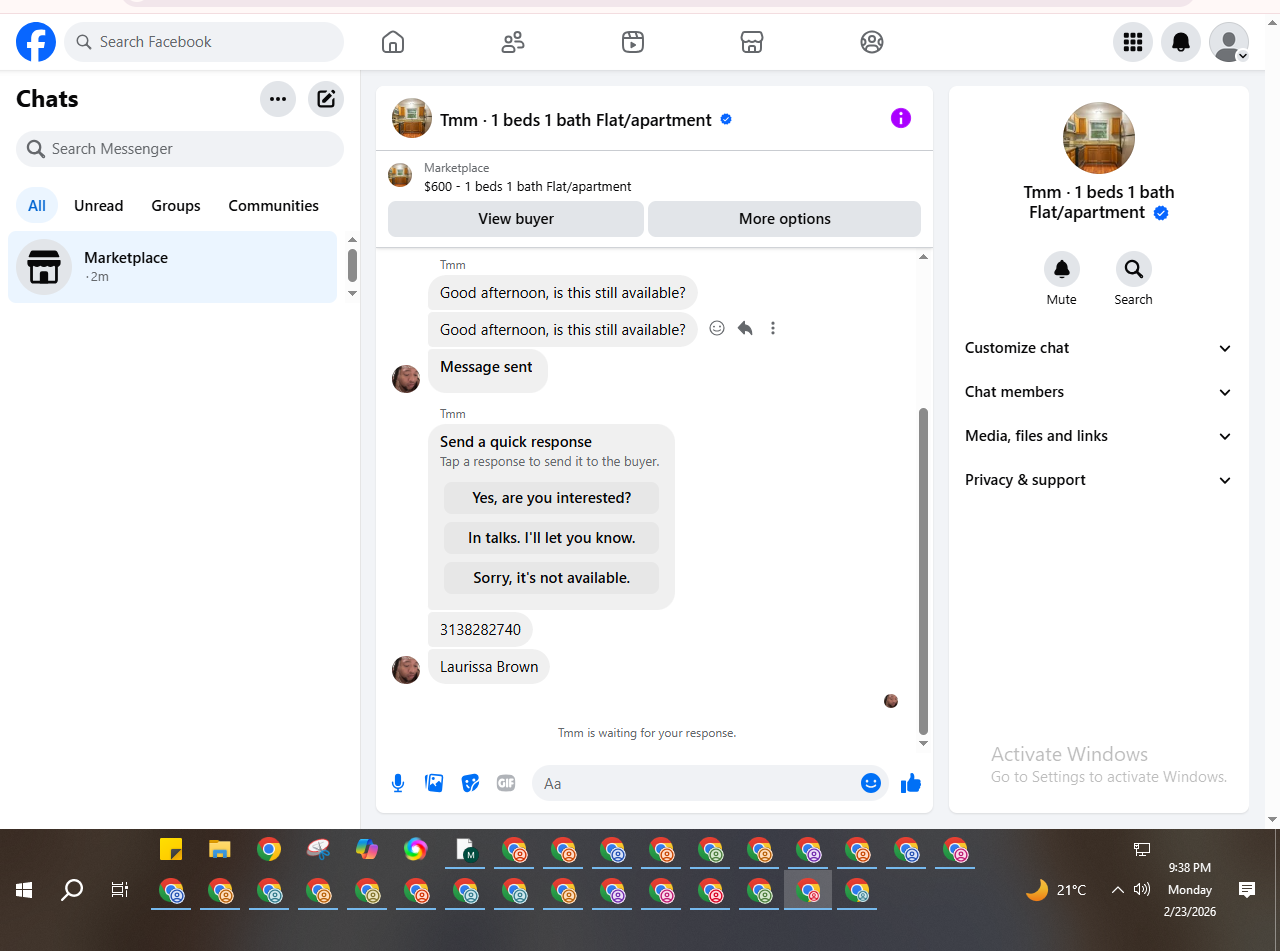Open Task View on the taskbar
This screenshot has height=951, width=1280.
click(x=120, y=890)
